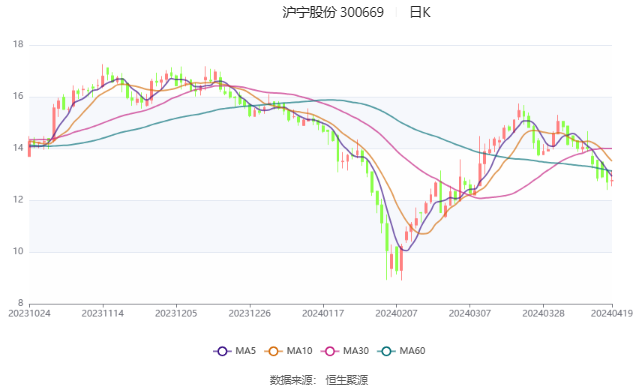Click the 20231114 date axis label
This screenshot has width=637, height=387.
[103, 313]
